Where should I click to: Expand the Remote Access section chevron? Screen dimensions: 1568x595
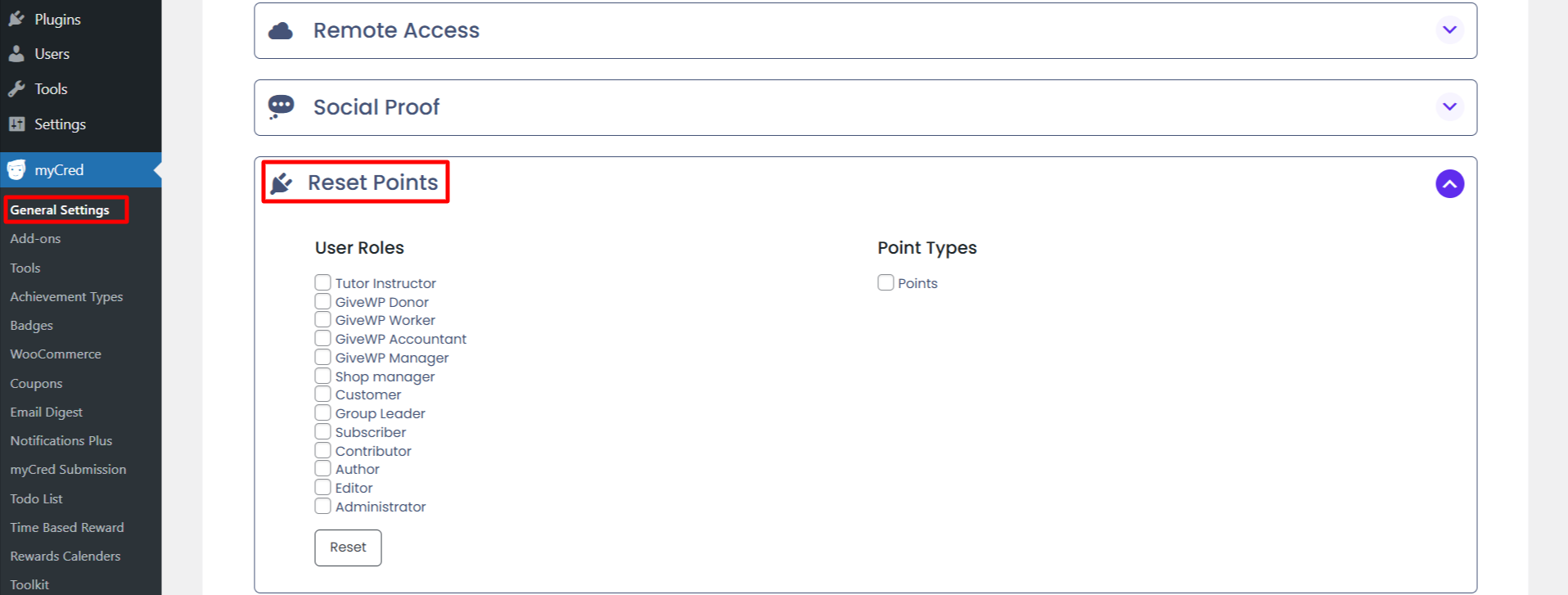point(1449,30)
